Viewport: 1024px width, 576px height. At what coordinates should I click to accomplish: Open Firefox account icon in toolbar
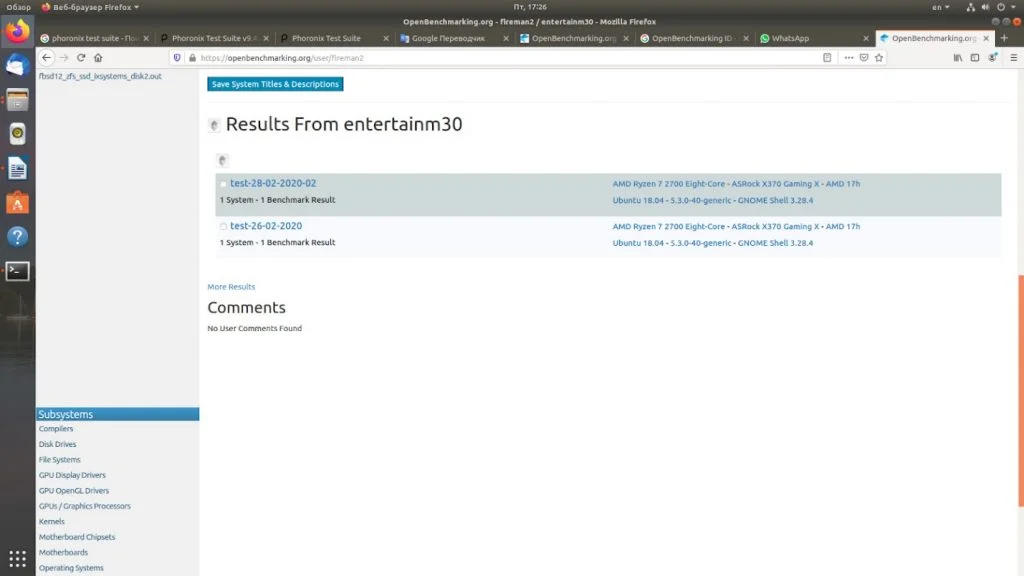[x=993, y=57]
